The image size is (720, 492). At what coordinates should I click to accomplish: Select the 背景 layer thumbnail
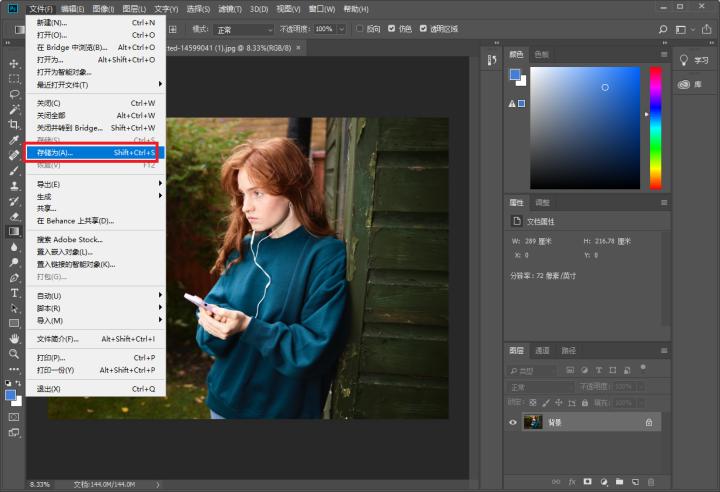533,423
